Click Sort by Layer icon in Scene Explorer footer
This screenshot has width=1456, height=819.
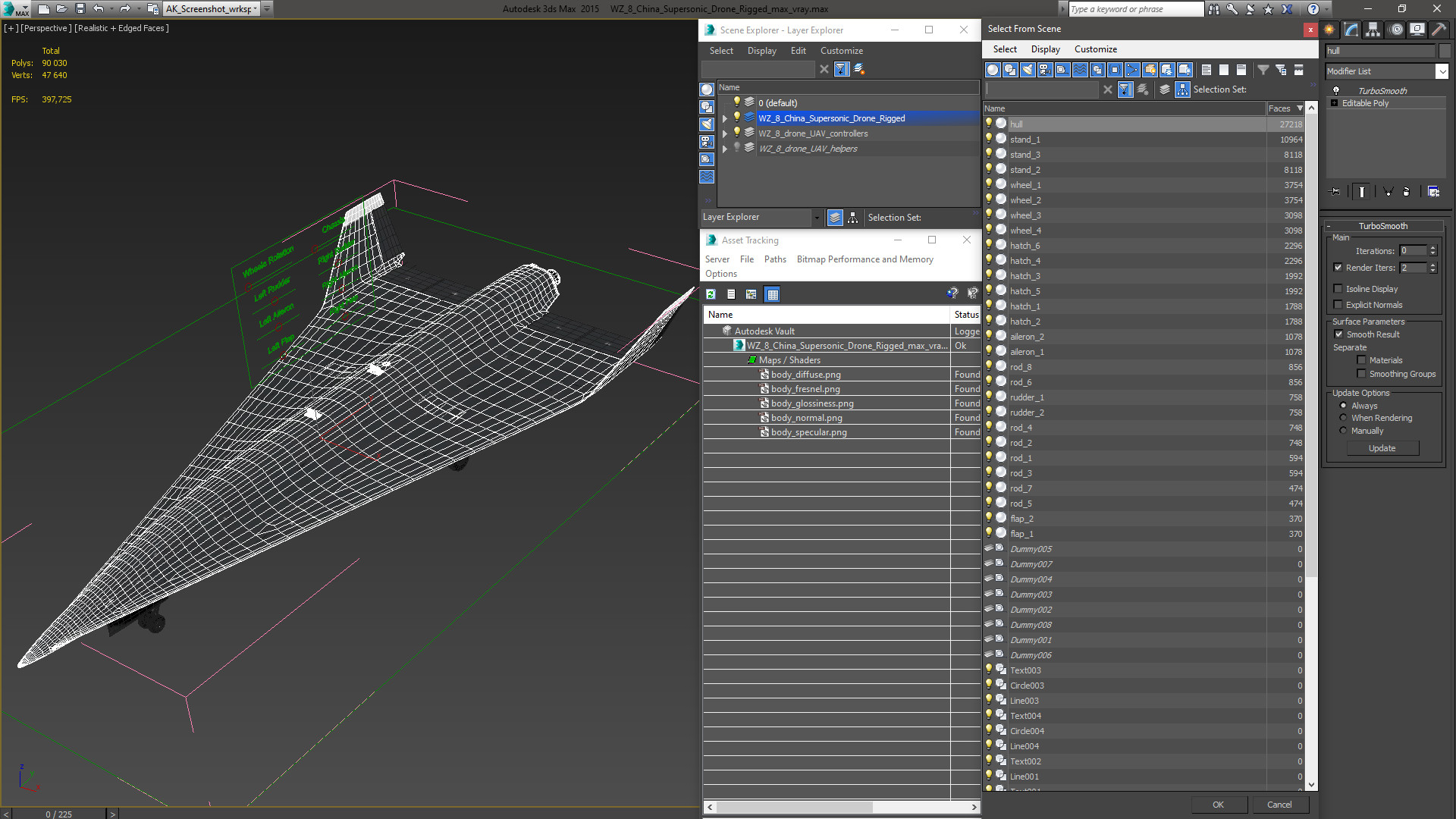point(835,218)
